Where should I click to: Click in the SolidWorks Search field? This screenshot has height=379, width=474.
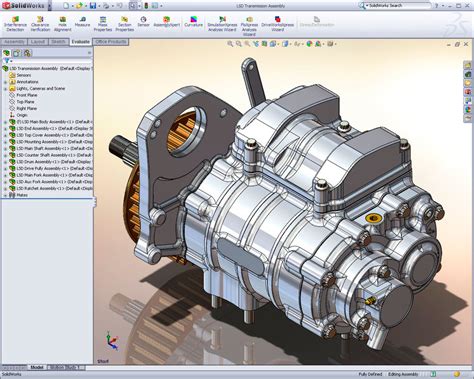click(398, 6)
